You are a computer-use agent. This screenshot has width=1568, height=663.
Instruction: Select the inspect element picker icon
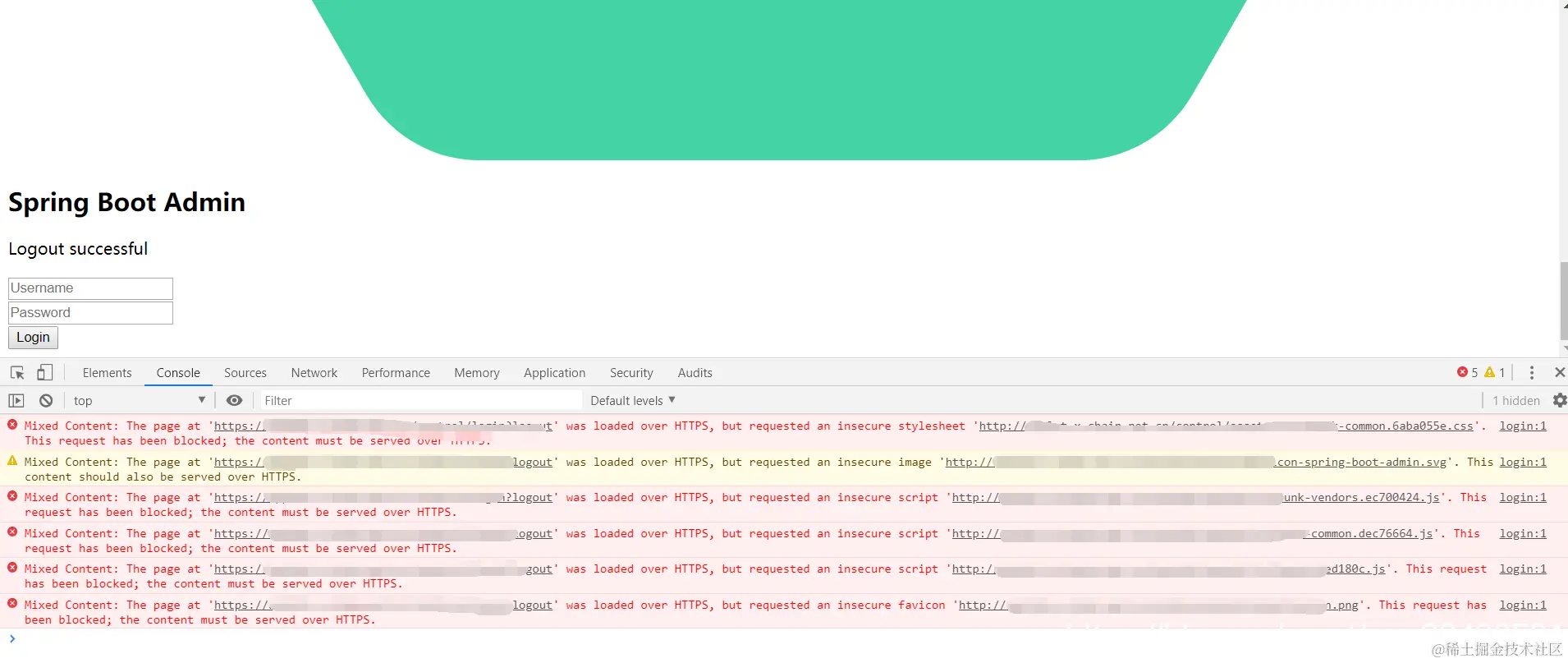[17, 372]
